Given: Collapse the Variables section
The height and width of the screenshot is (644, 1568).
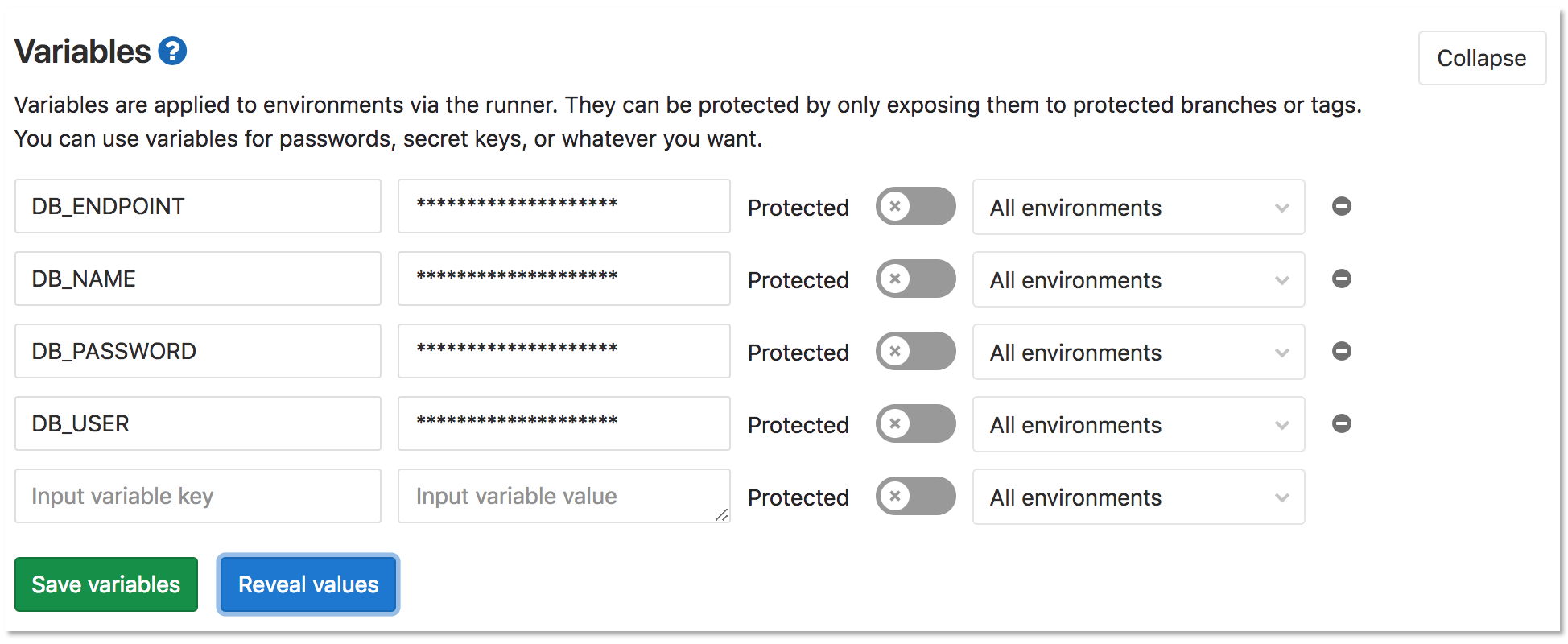Looking at the screenshot, I should pyautogui.click(x=1482, y=57).
